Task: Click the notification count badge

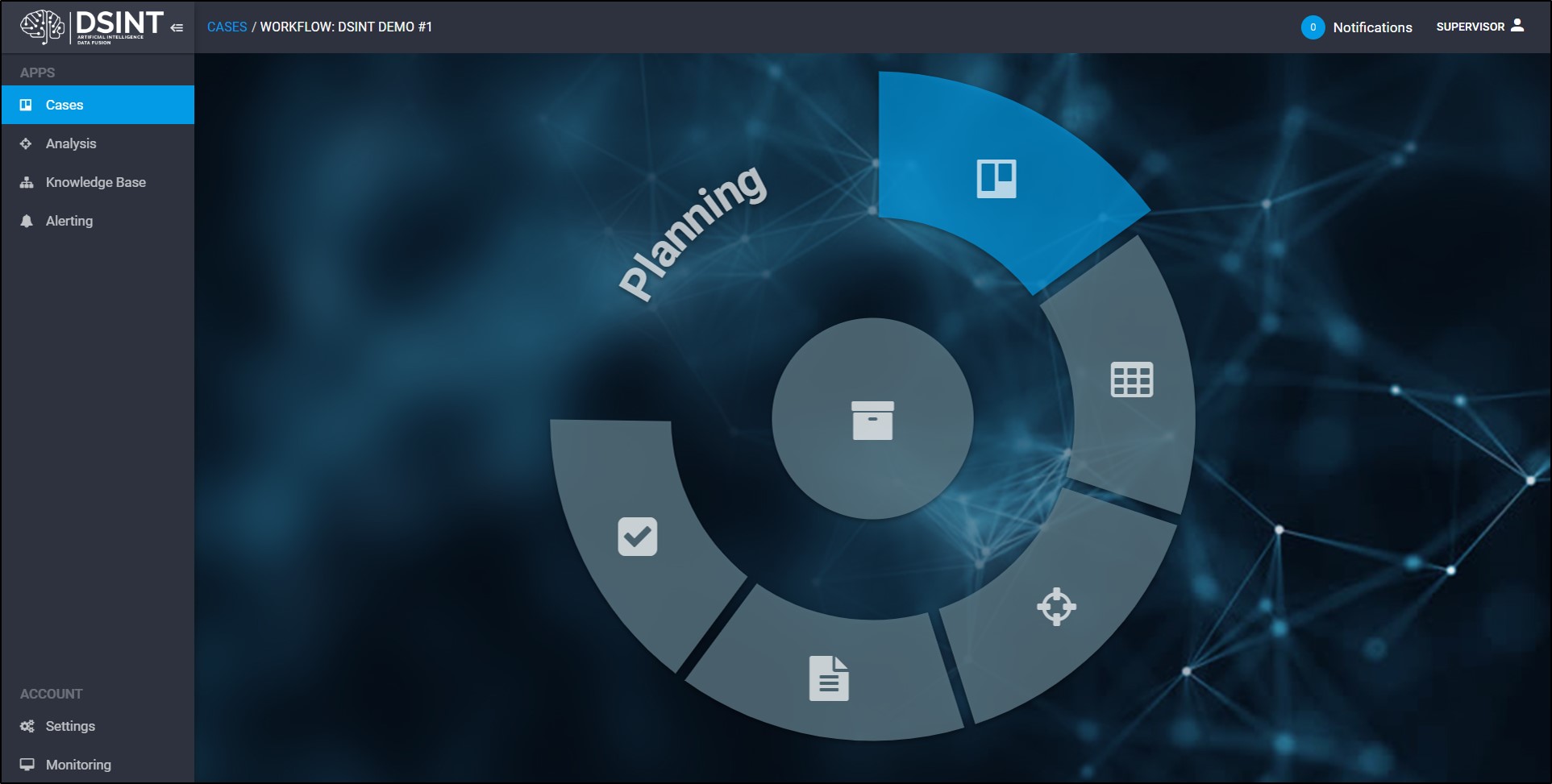Action: click(x=1313, y=27)
